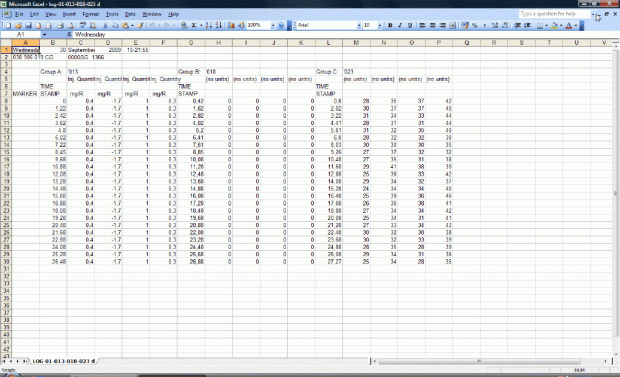Viewport: 620px width, 377px height.
Task: Apply the Percent Style icon
Action: click(x=475, y=25)
